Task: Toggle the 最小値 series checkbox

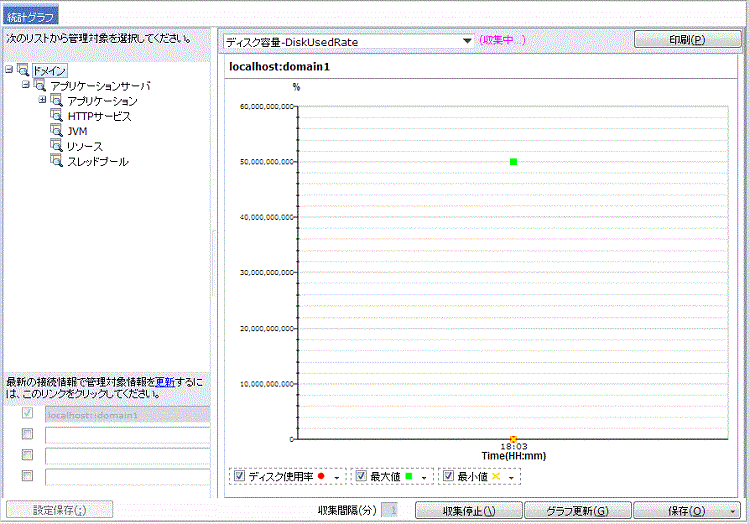Action: [449, 477]
